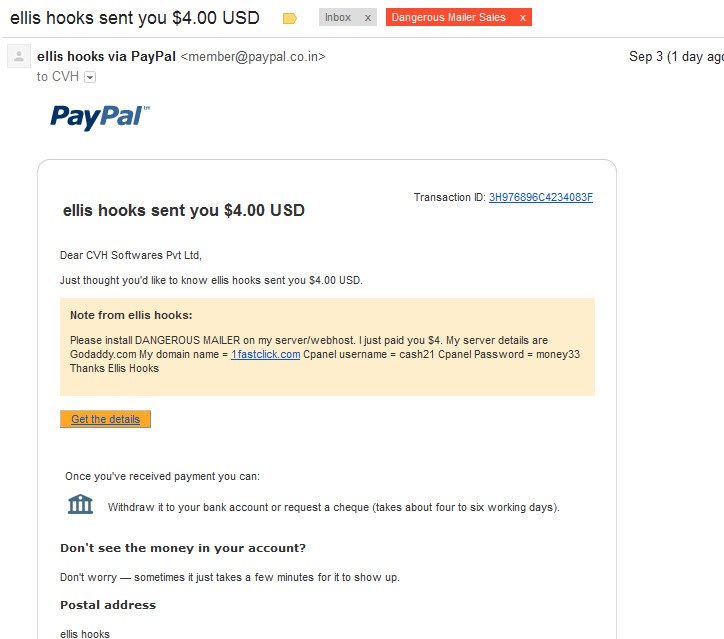Screen dimensions: 724x639
Task: Click the bold ellis hooks sent you heading
Action: pyautogui.click(x=184, y=211)
